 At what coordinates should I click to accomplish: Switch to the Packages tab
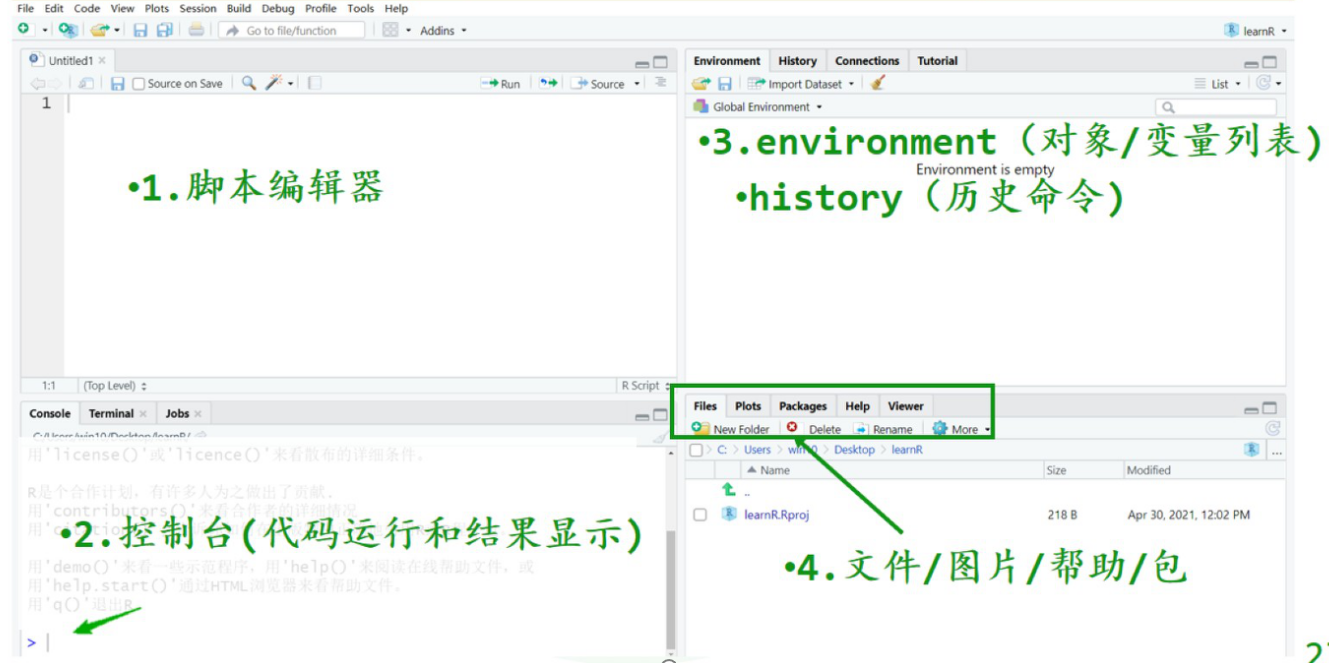pos(803,406)
